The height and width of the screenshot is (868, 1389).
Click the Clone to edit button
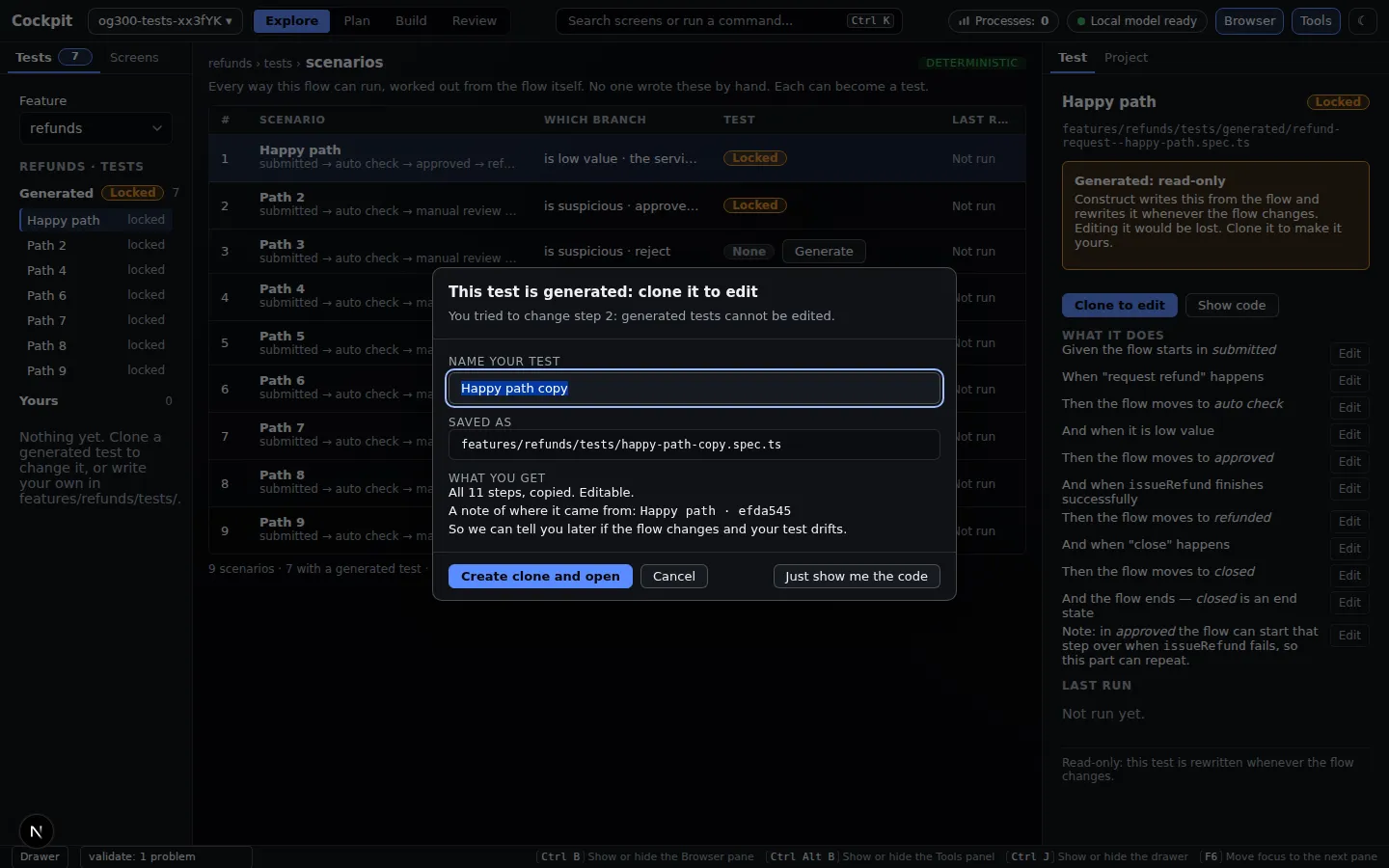pos(1119,305)
